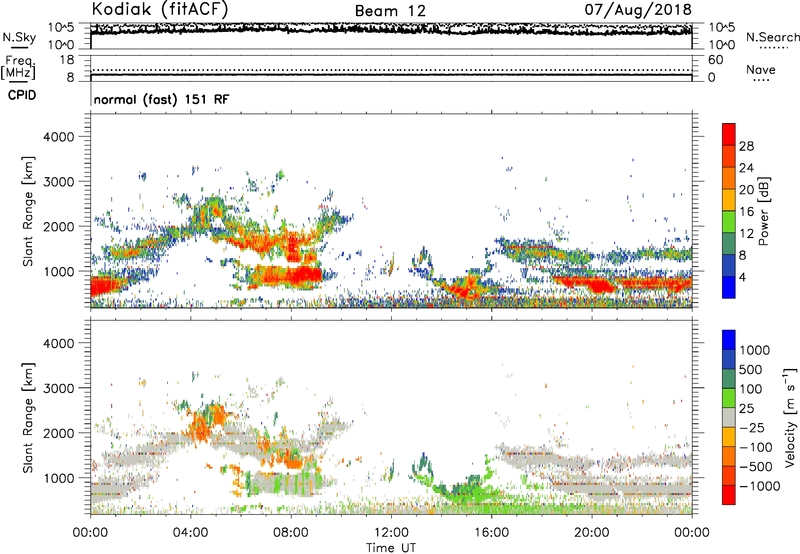Click the '1000' velocity colorbar value
Viewport: 800px width, 554px height.
(755, 350)
